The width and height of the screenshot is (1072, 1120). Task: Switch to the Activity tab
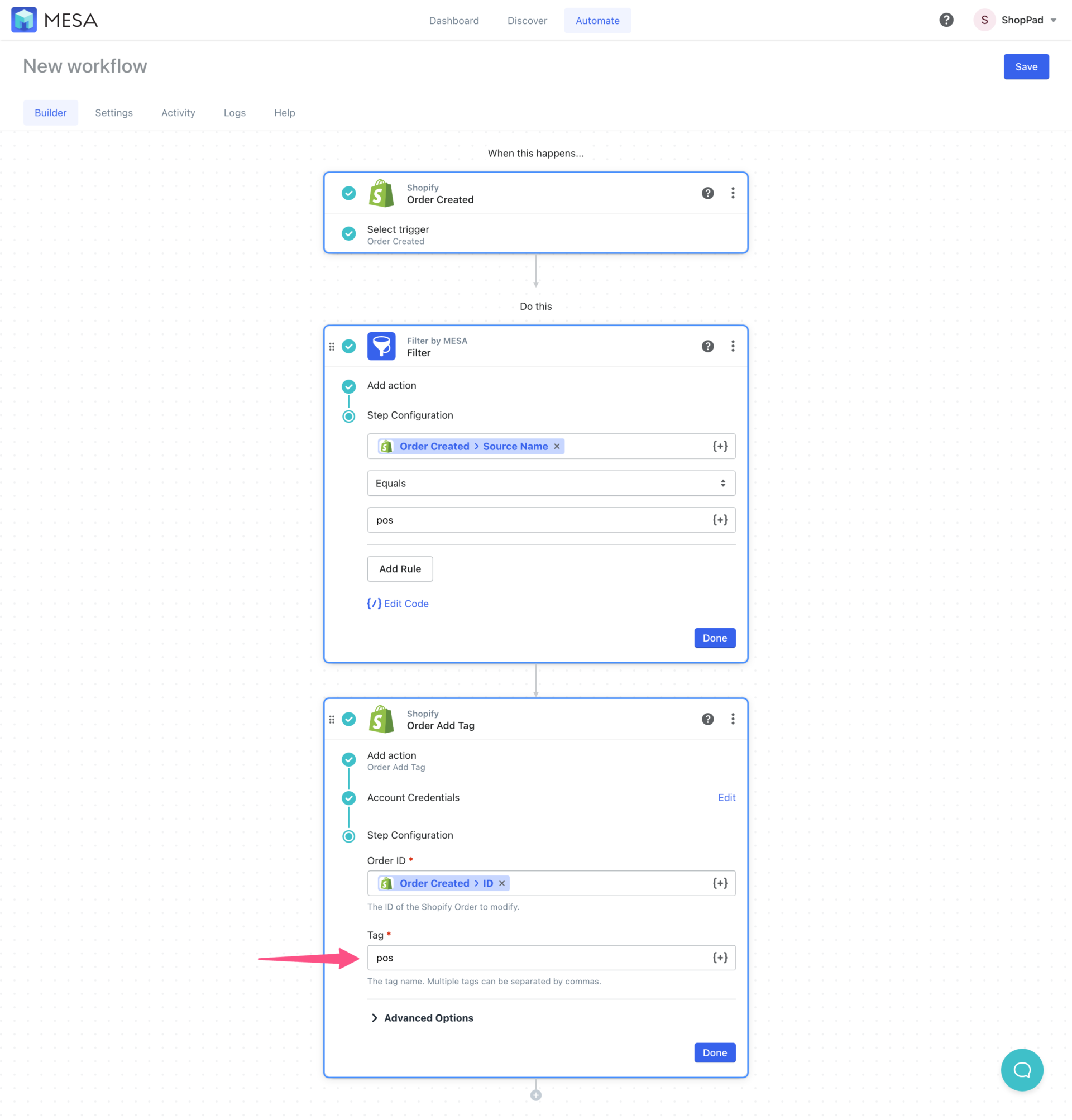point(178,113)
